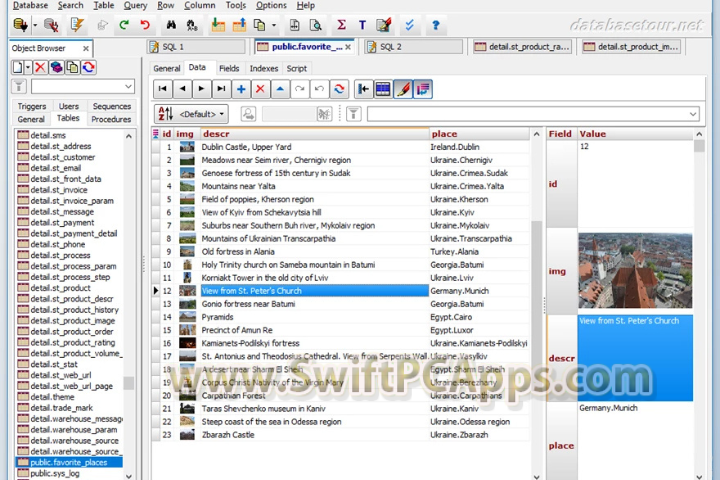Click the connect to database icon
Screen dimensions: 720x480
[20, 25]
